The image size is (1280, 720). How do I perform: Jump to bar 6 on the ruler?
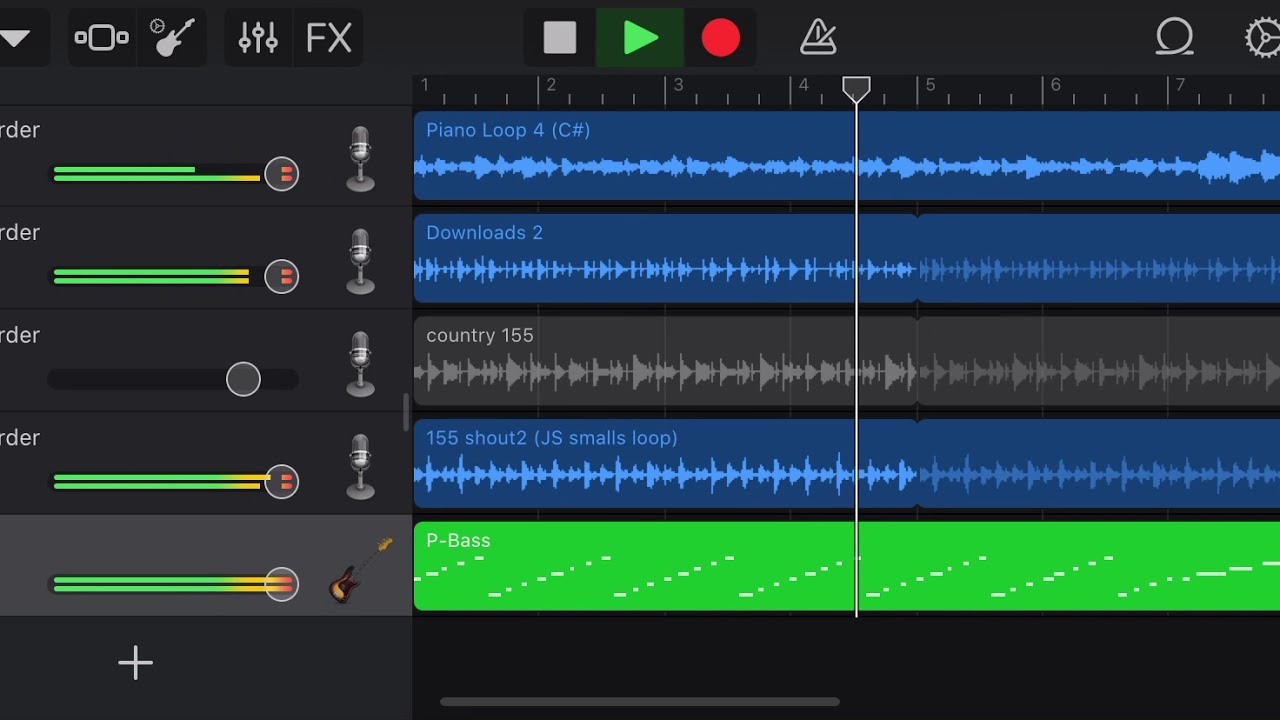(1055, 86)
